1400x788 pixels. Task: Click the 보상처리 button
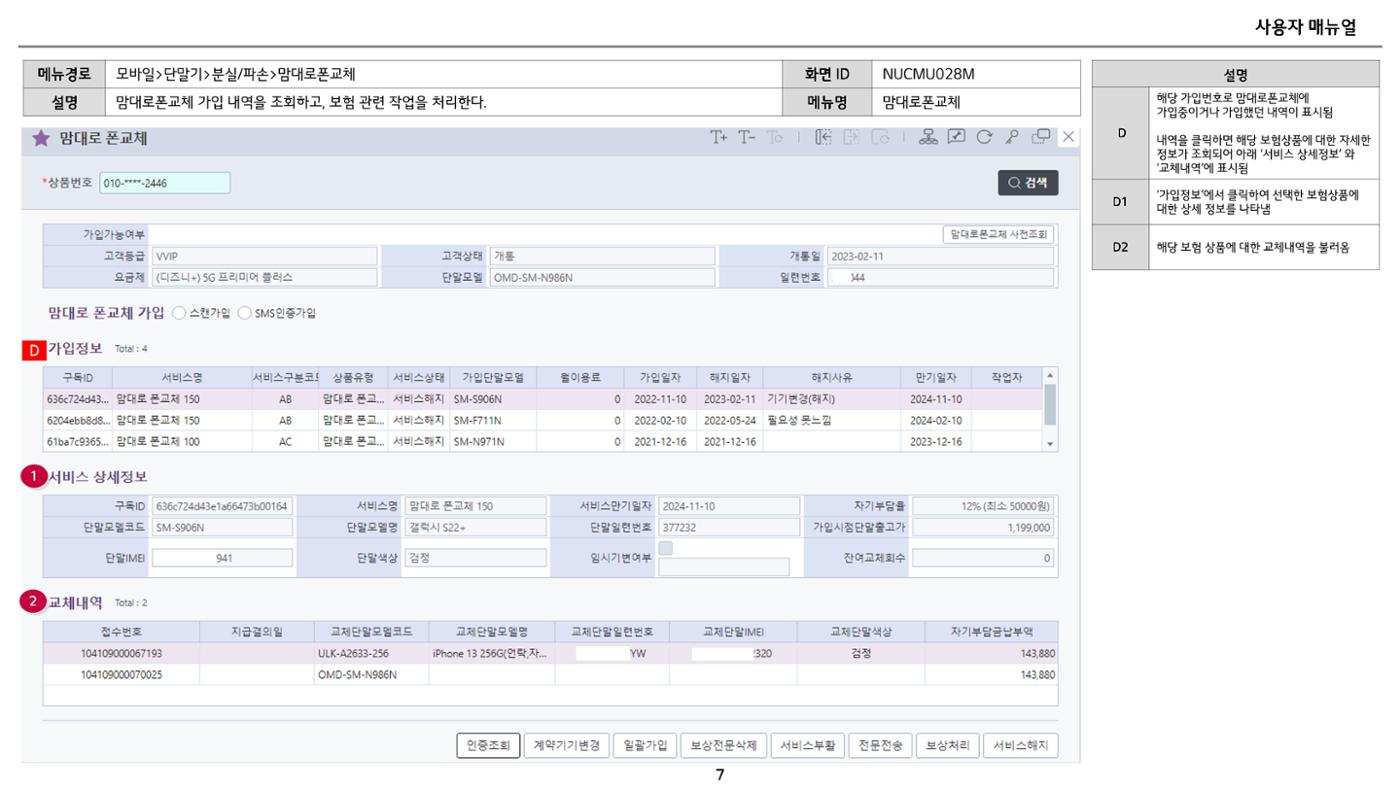(x=947, y=745)
